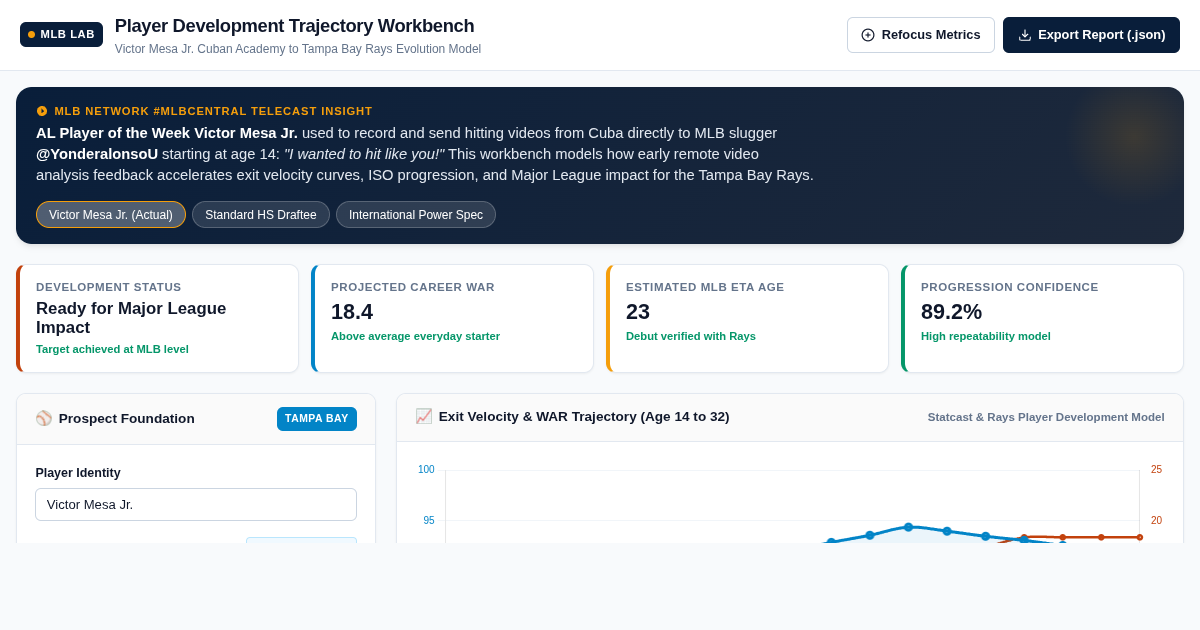Screen dimensions: 1200x630
Task: Click the Statcast & Rays Player Development Model label
Action: pyautogui.click(x=1046, y=417)
